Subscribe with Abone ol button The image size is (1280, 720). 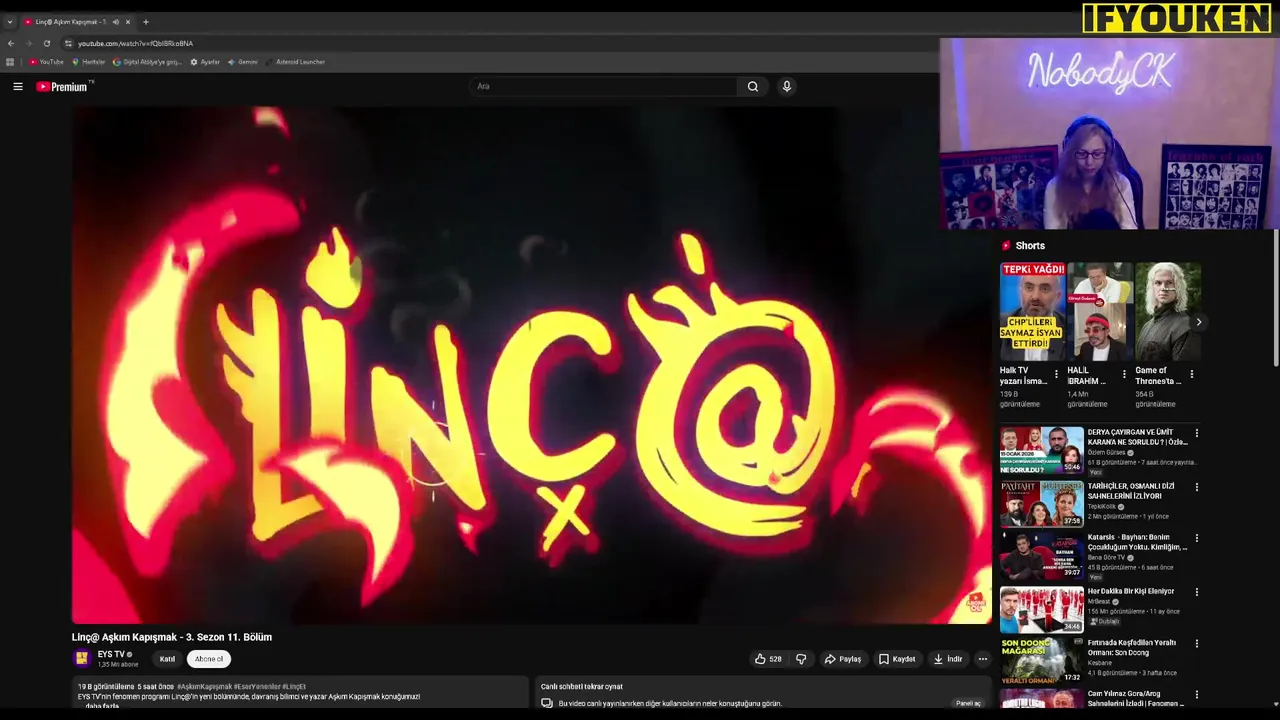pos(209,659)
